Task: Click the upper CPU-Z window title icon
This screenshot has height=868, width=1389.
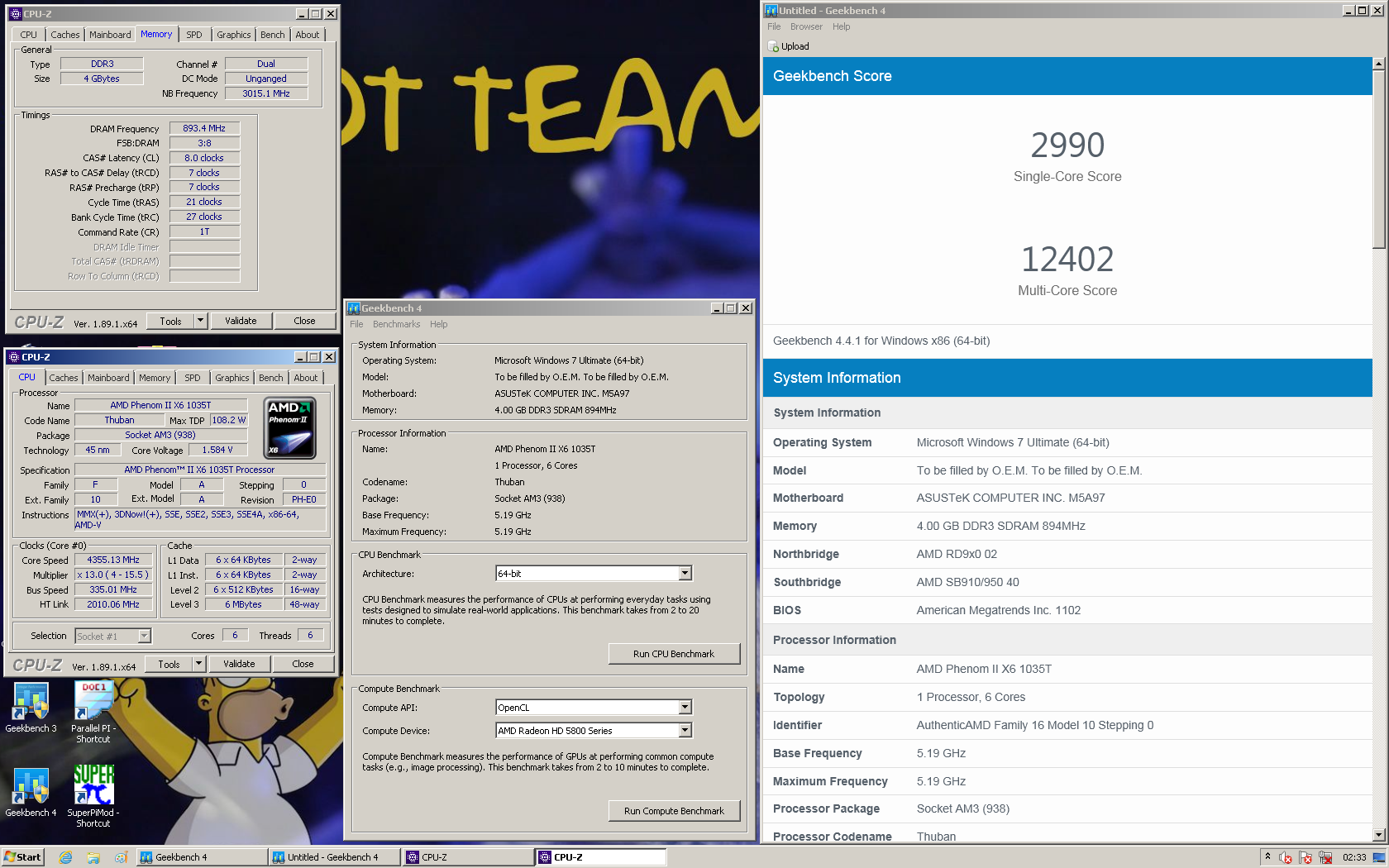Action: pyautogui.click(x=15, y=14)
